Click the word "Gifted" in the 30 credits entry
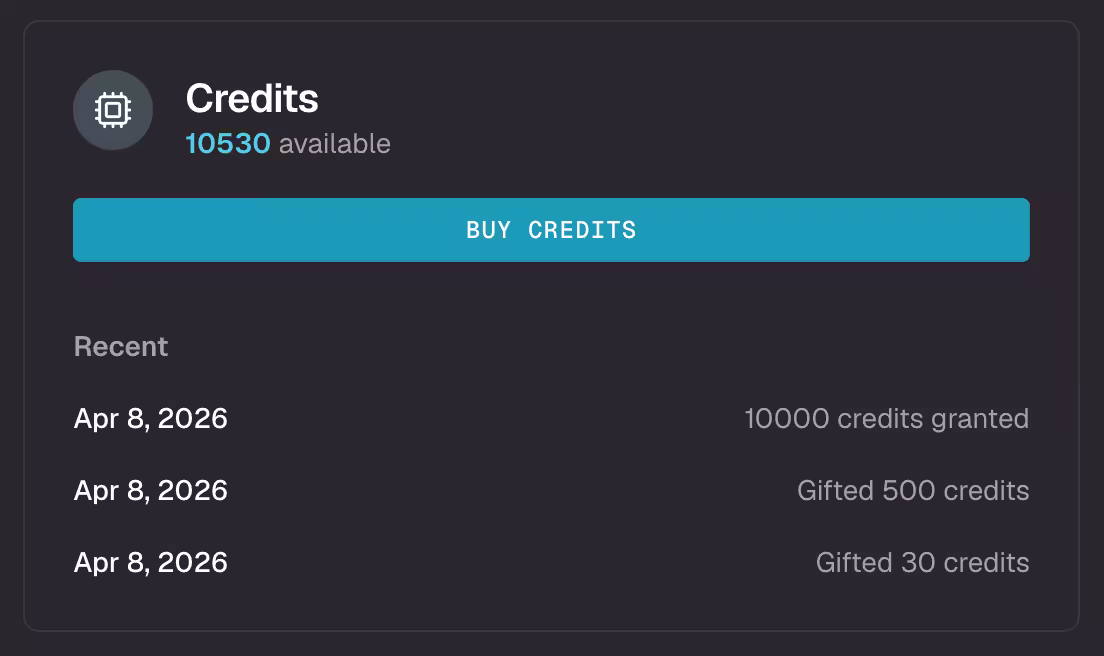Screen dimensions: 1104x656 854,563
